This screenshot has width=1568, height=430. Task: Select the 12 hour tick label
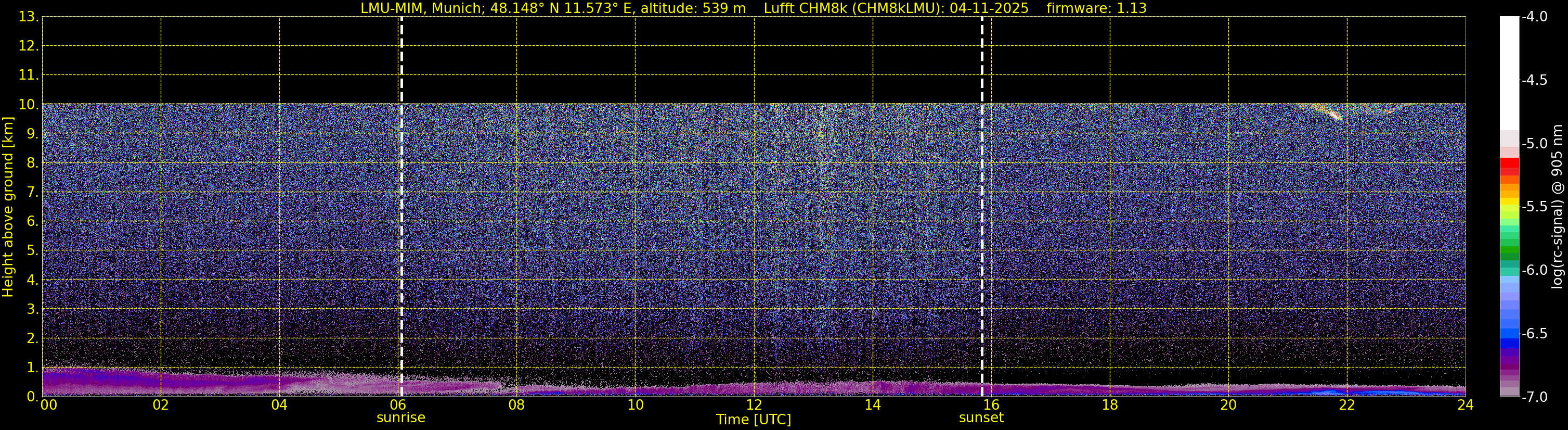click(x=754, y=405)
